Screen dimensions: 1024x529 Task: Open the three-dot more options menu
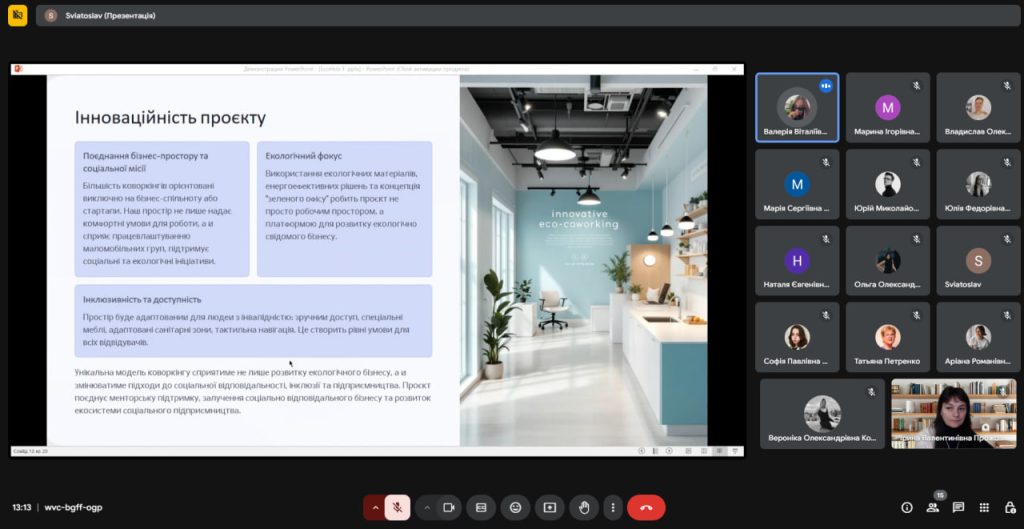[612, 507]
